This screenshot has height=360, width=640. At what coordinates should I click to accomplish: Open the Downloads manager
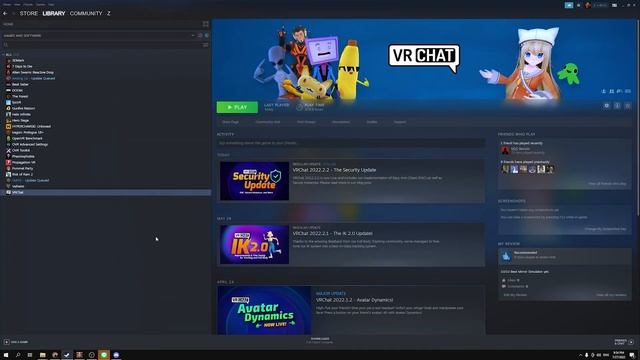pos(320,340)
